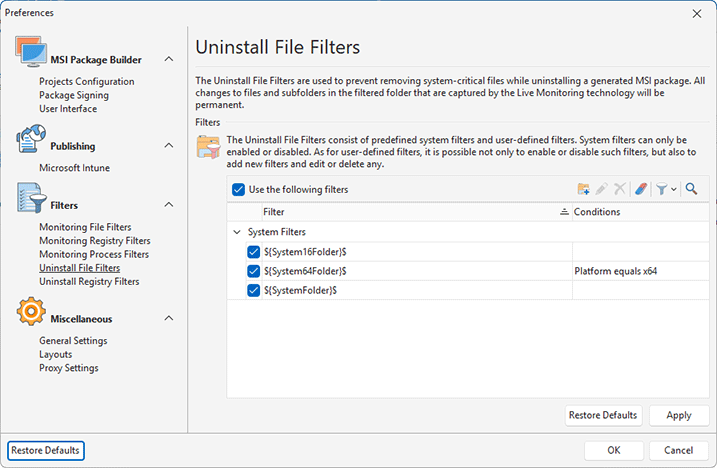Open General Settings page
Screen dimensions: 717x468
(x=73, y=341)
